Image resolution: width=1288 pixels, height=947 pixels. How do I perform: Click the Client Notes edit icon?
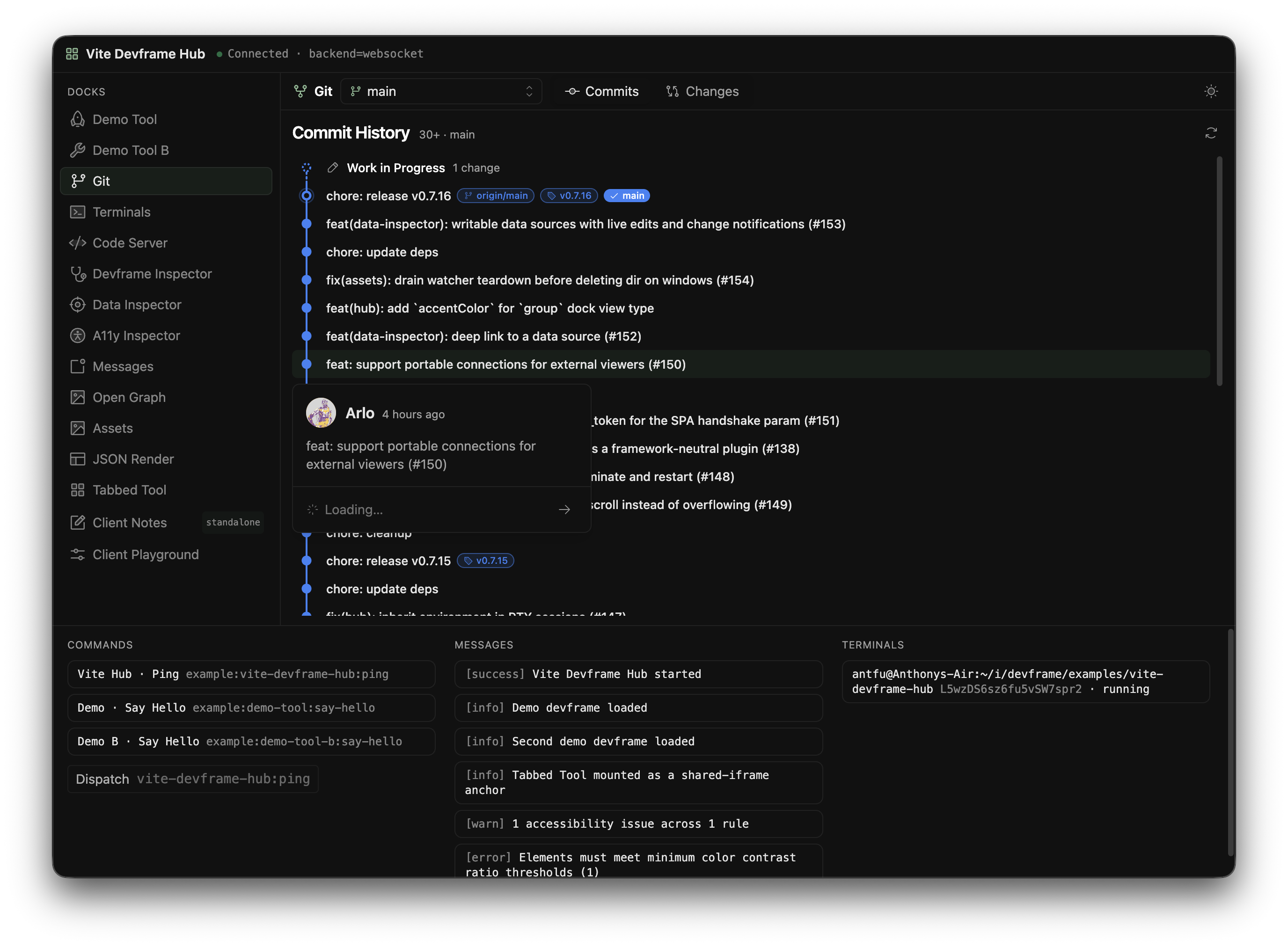(x=77, y=522)
